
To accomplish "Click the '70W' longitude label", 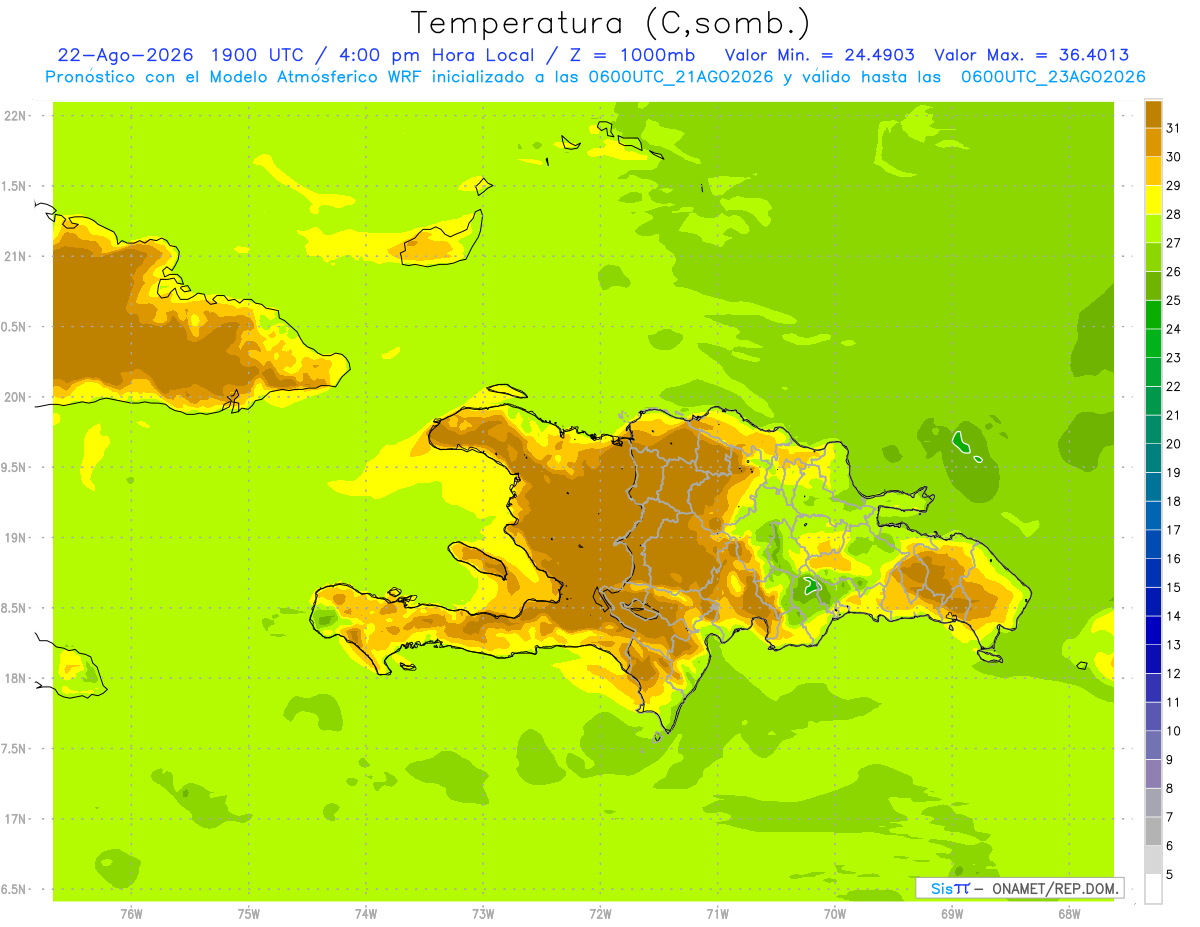I will point(834,914).
